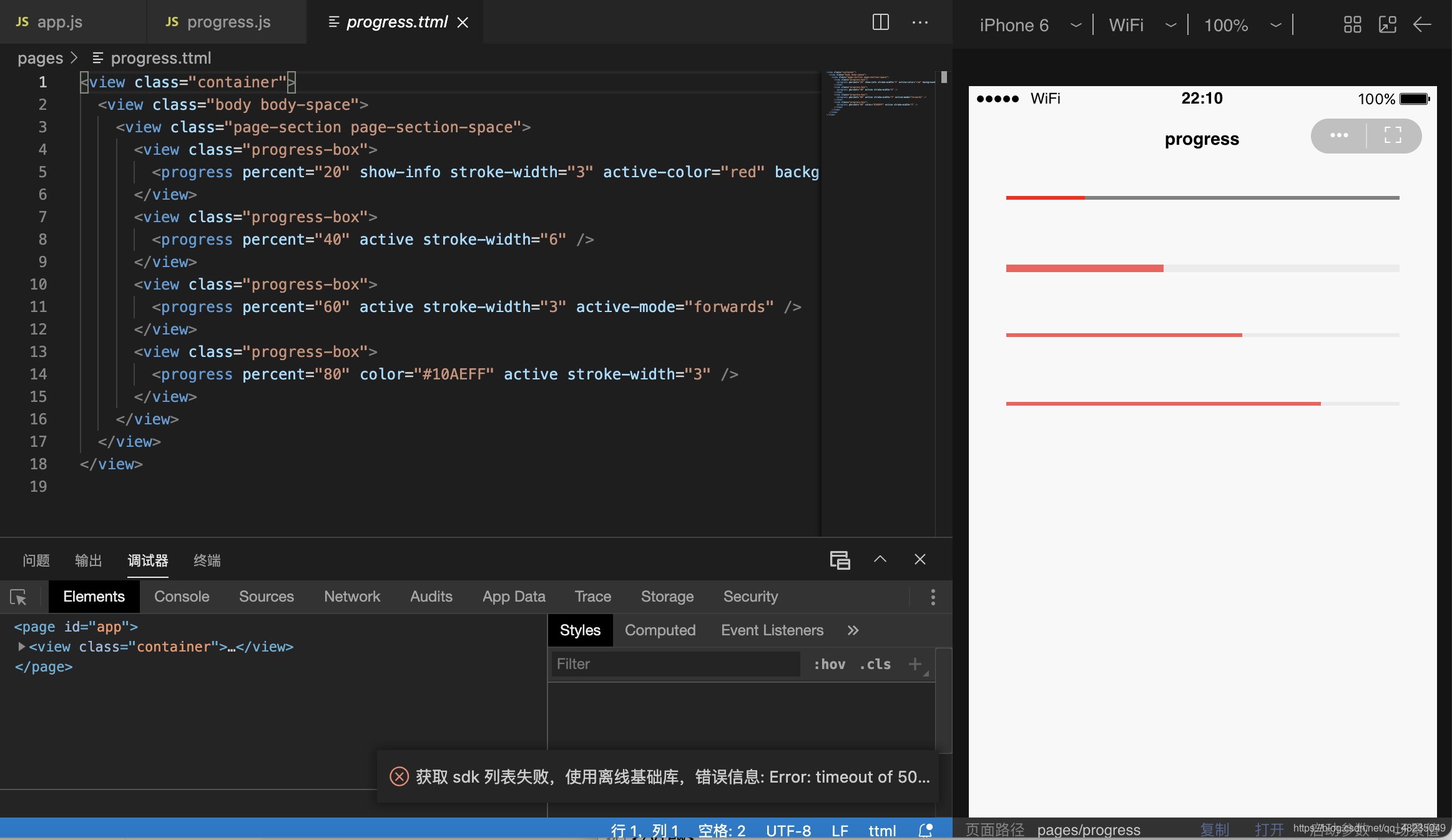Viewport: 1452px width, 840px height.
Task: Click the Elements panel icon in debugger
Action: click(93, 596)
